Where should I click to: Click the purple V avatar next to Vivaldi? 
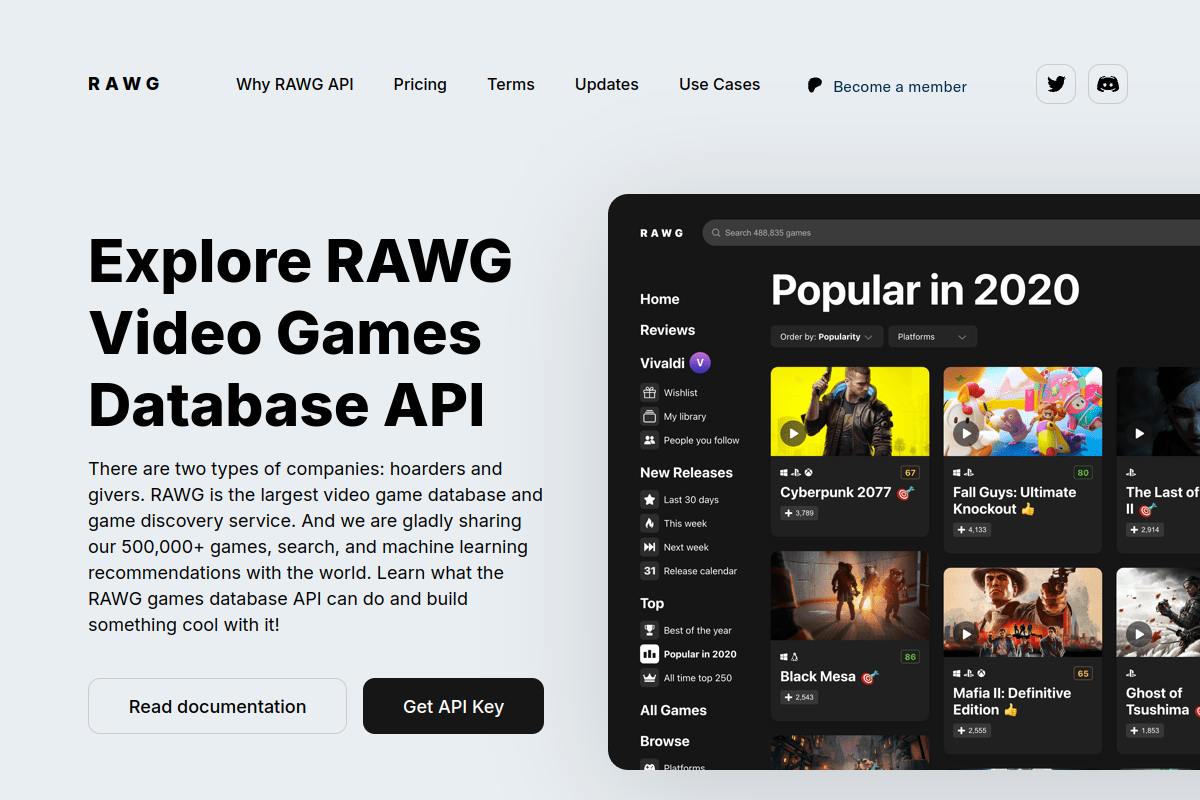(700, 363)
